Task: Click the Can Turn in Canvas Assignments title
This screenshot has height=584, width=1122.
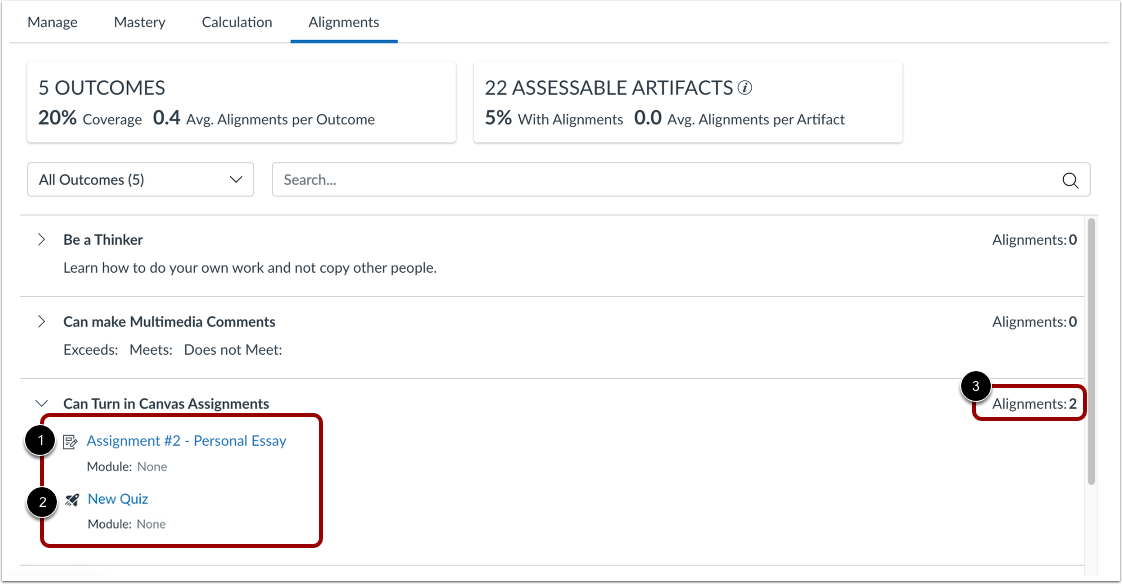Action: point(166,404)
